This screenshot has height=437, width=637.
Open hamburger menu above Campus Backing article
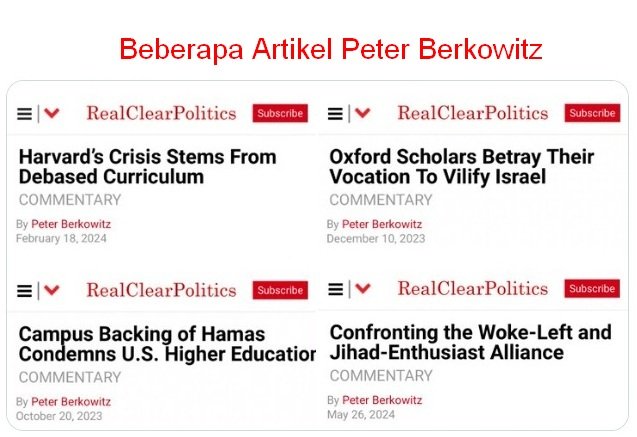point(24,291)
